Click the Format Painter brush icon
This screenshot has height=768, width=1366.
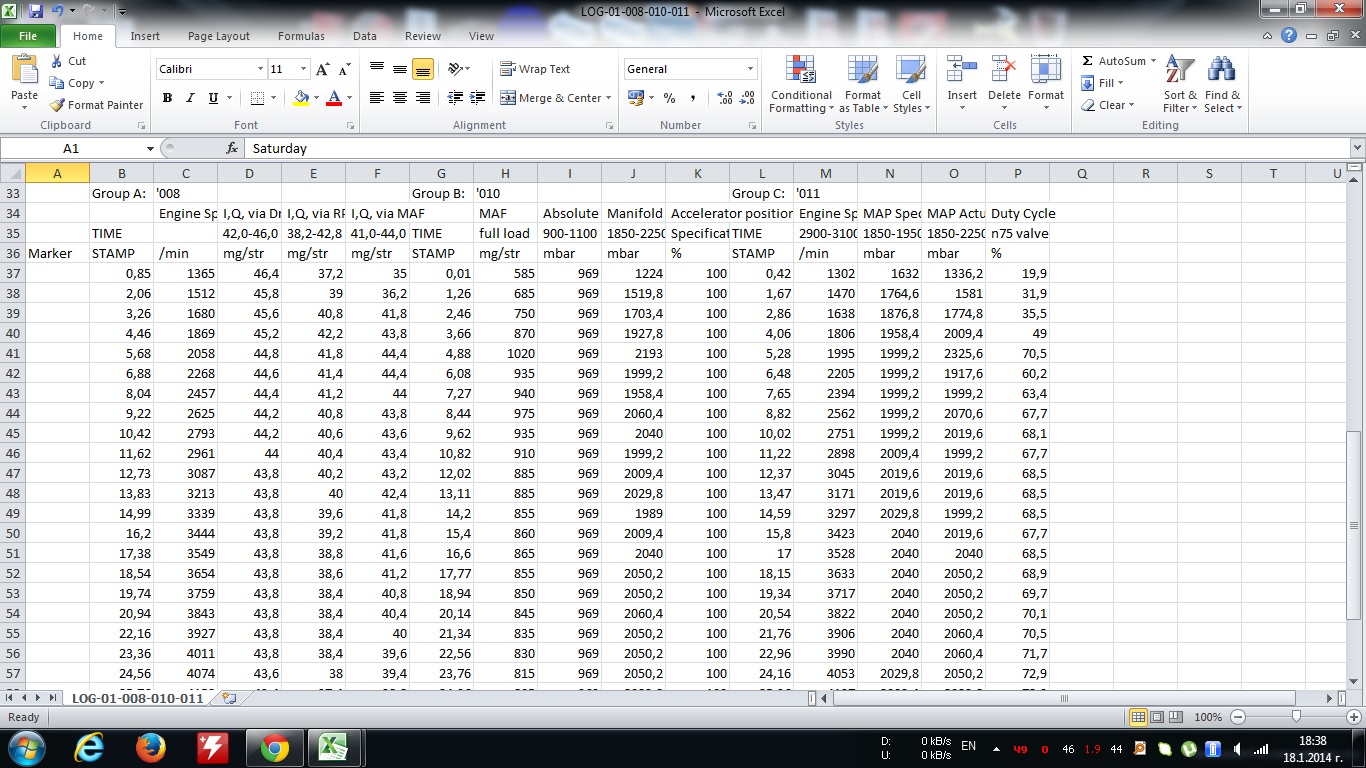(58, 105)
